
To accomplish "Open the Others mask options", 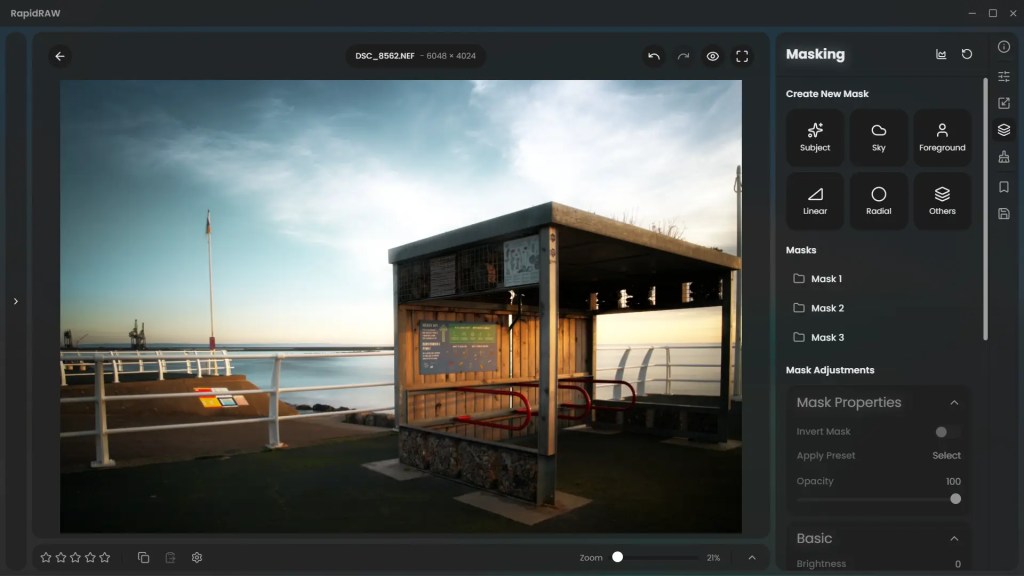I will (x=942, y=201).
